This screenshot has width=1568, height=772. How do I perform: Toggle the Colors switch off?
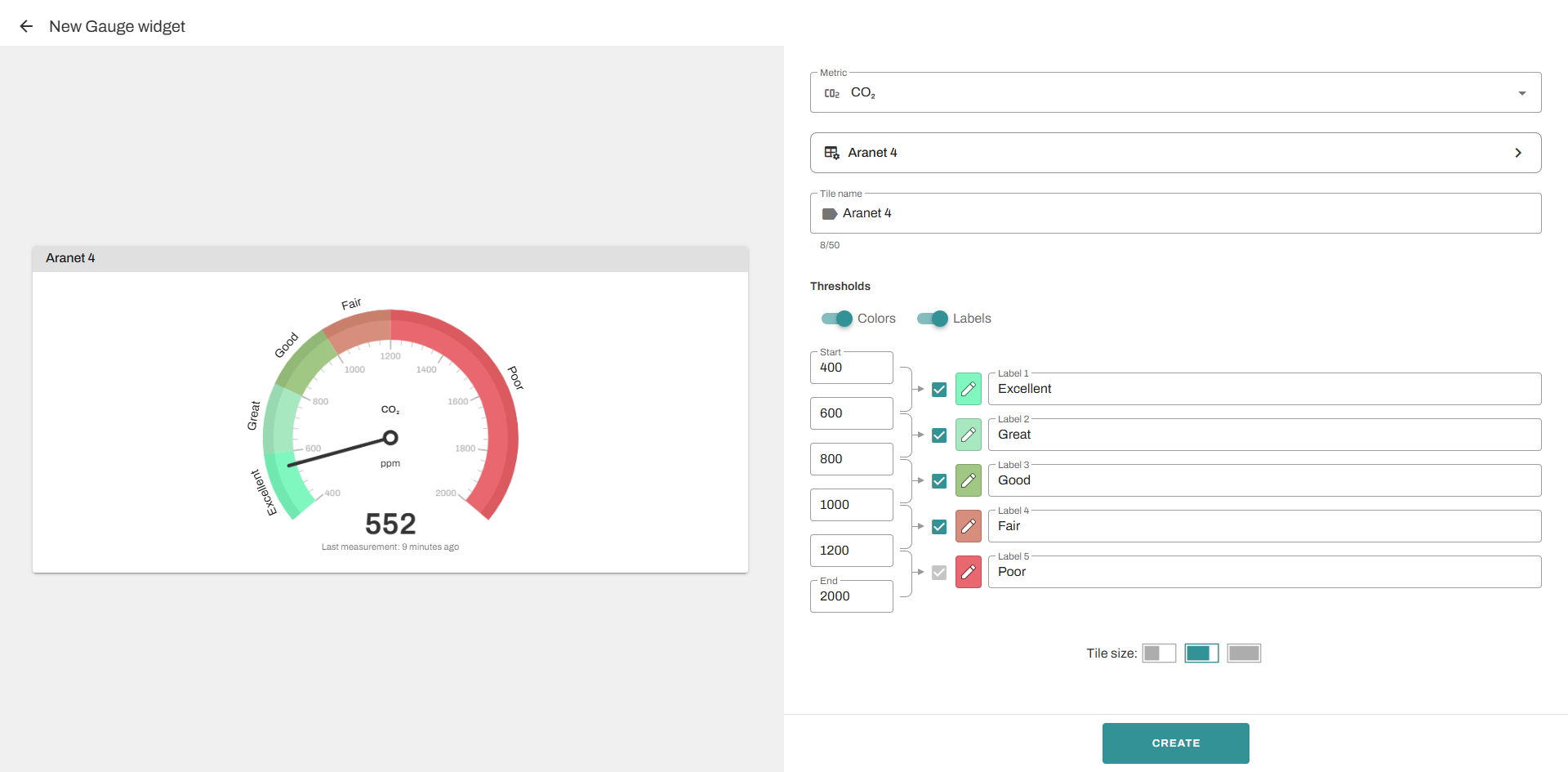point(837,319)
